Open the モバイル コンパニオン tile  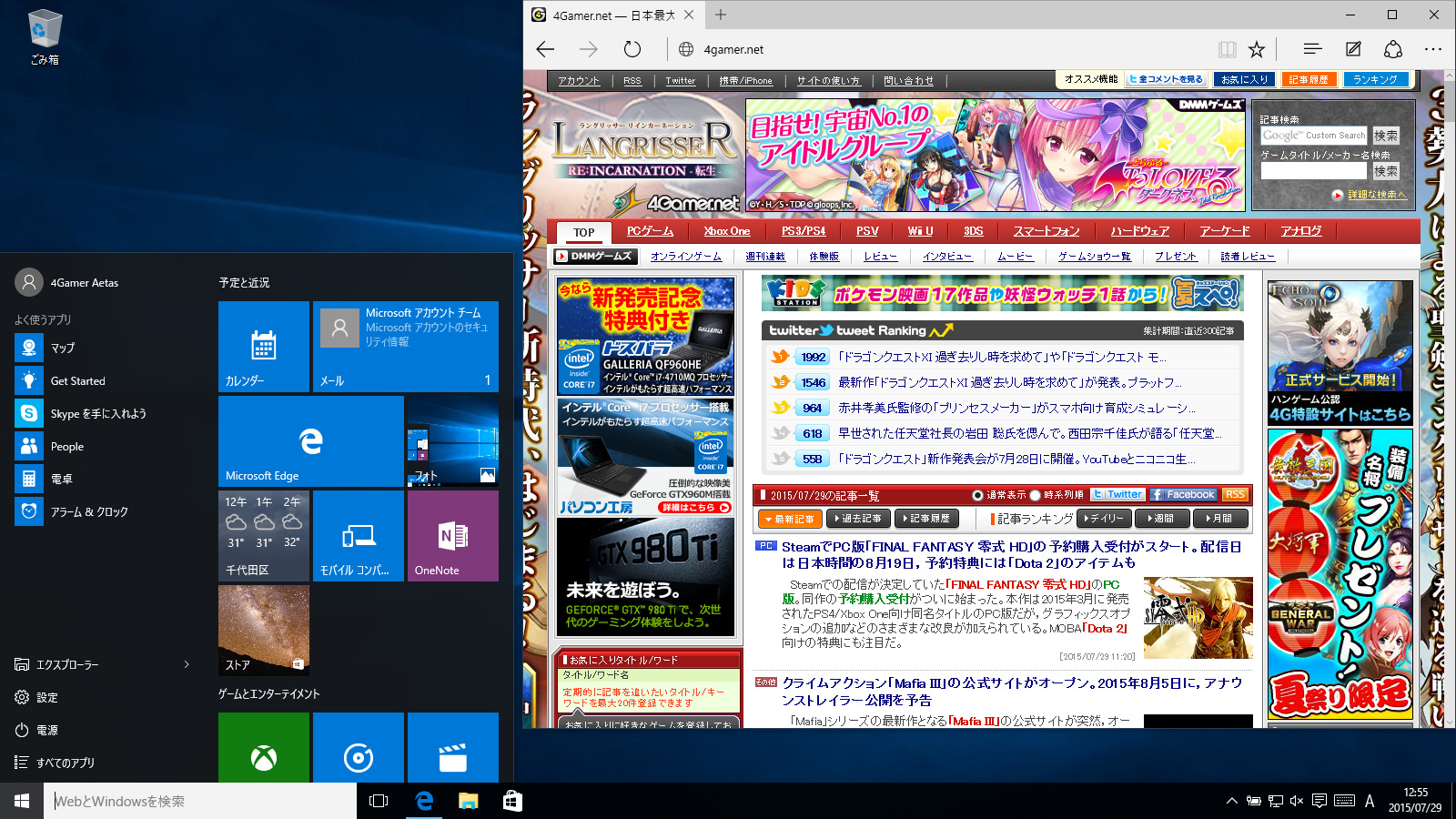click(x=359, y=536)
